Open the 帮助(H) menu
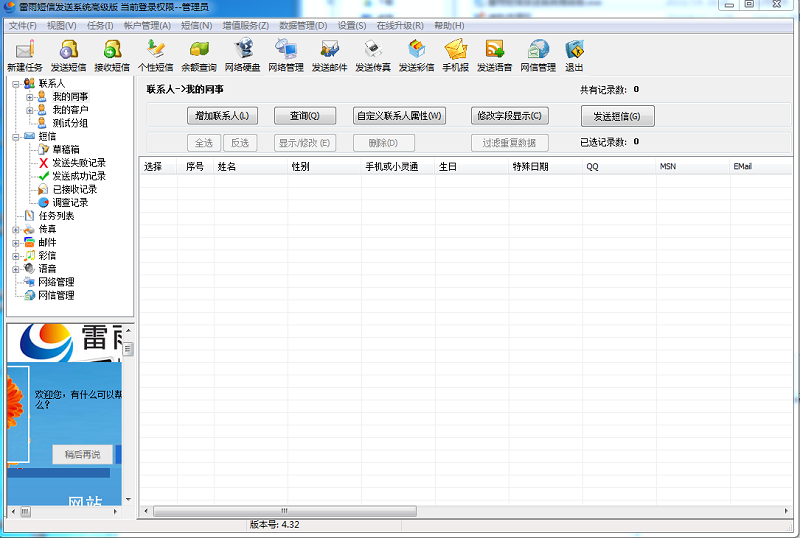Image resolution: width=800 pixels, height=538 pixels. click(x=449, y=26)
